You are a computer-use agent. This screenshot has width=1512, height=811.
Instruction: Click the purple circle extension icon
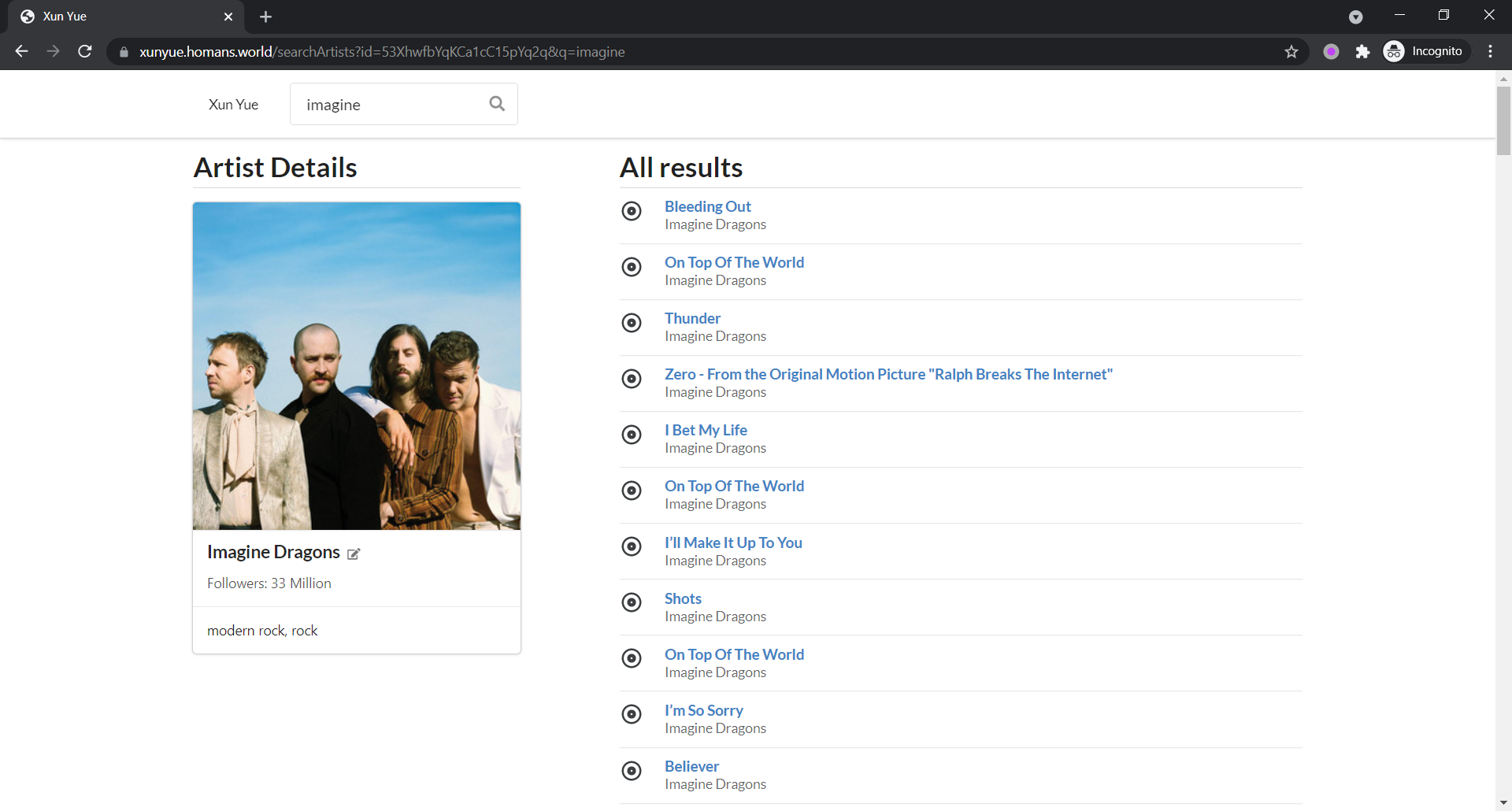click(1331, 51)
